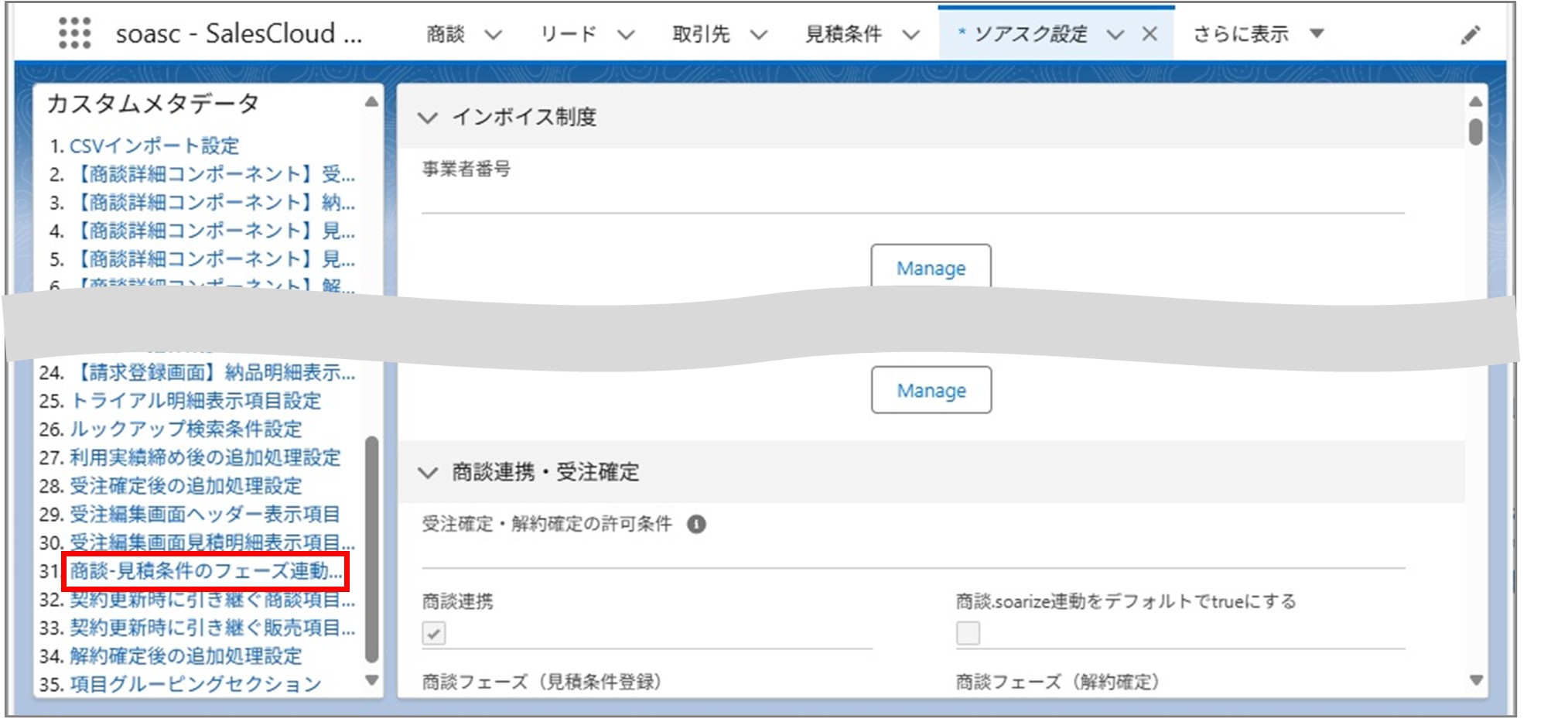Click the up arrow on the right panel scrollbar
Viewport: 1568px width, 722px height.
point(1477,100)
